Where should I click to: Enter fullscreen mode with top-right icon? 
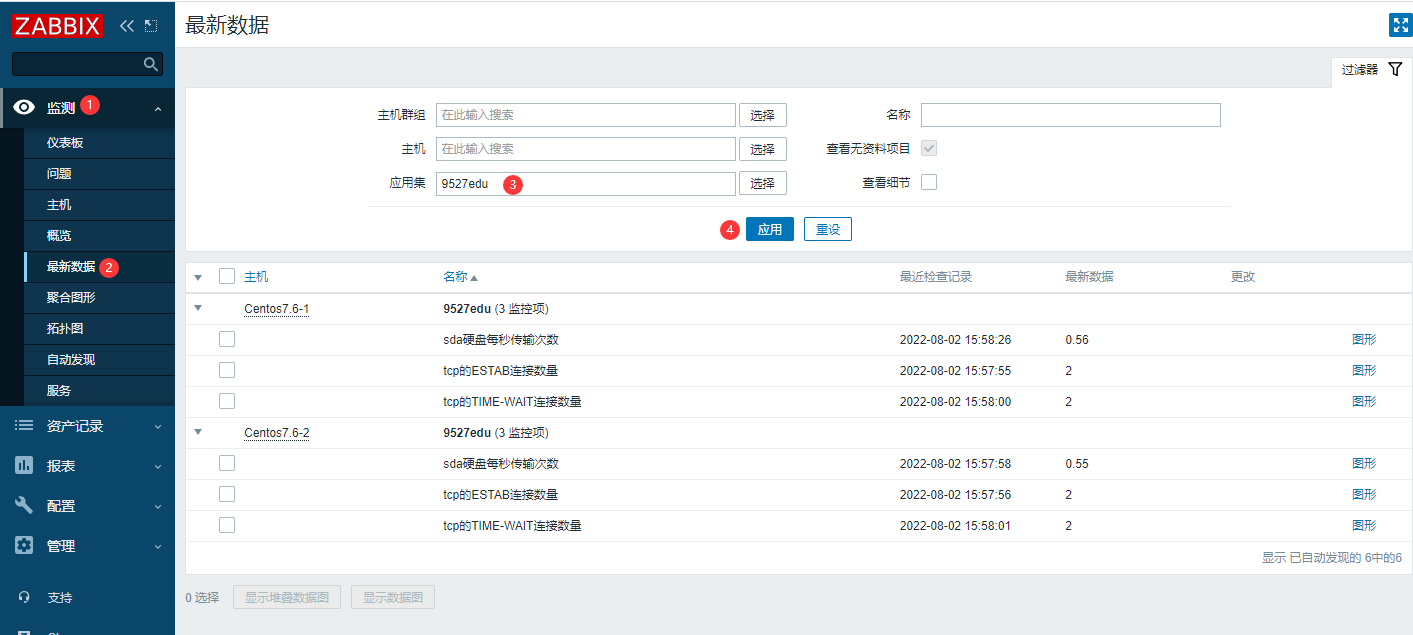coord(1400,26)
